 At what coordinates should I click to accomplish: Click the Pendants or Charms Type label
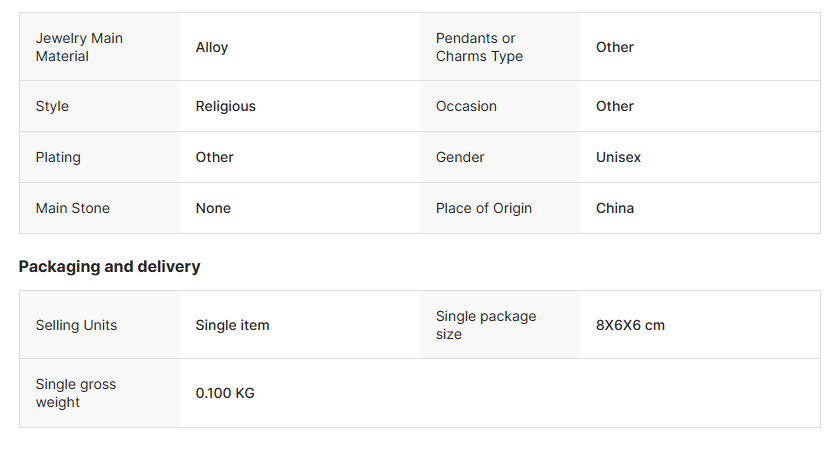[x=479, y=47]
